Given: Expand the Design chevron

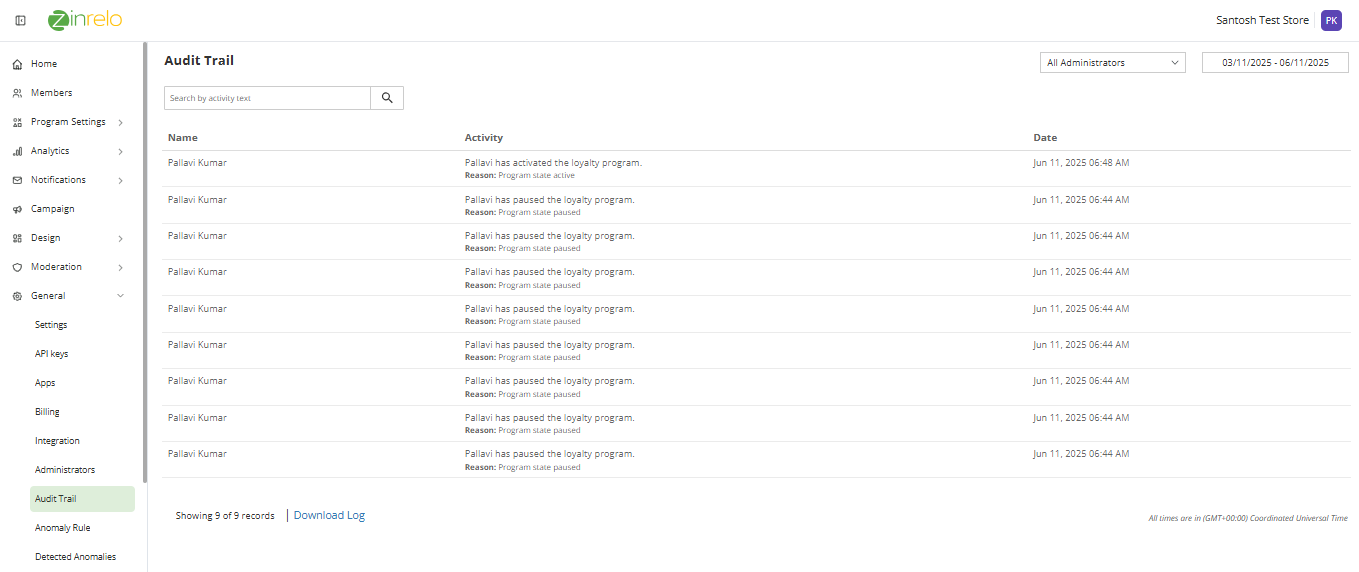Looking at the screenshot, I should pos(120,238).
